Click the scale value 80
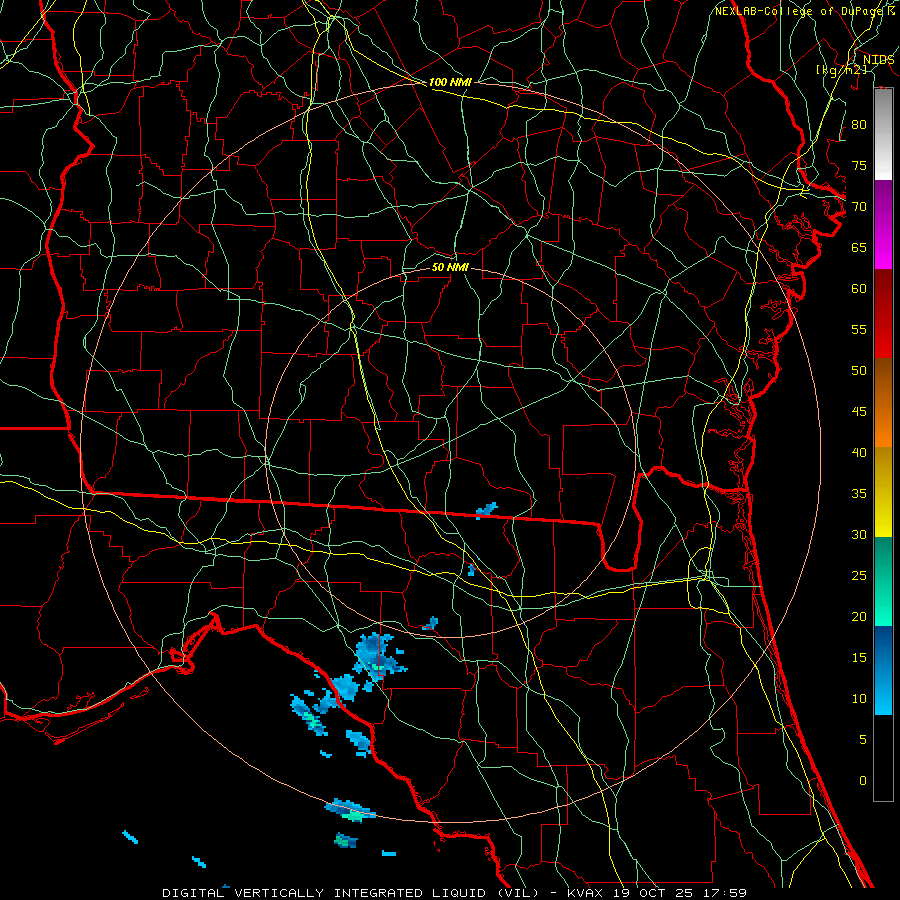Image resolution: width=900 pixels, height=900 pixels. pos(859,125)
